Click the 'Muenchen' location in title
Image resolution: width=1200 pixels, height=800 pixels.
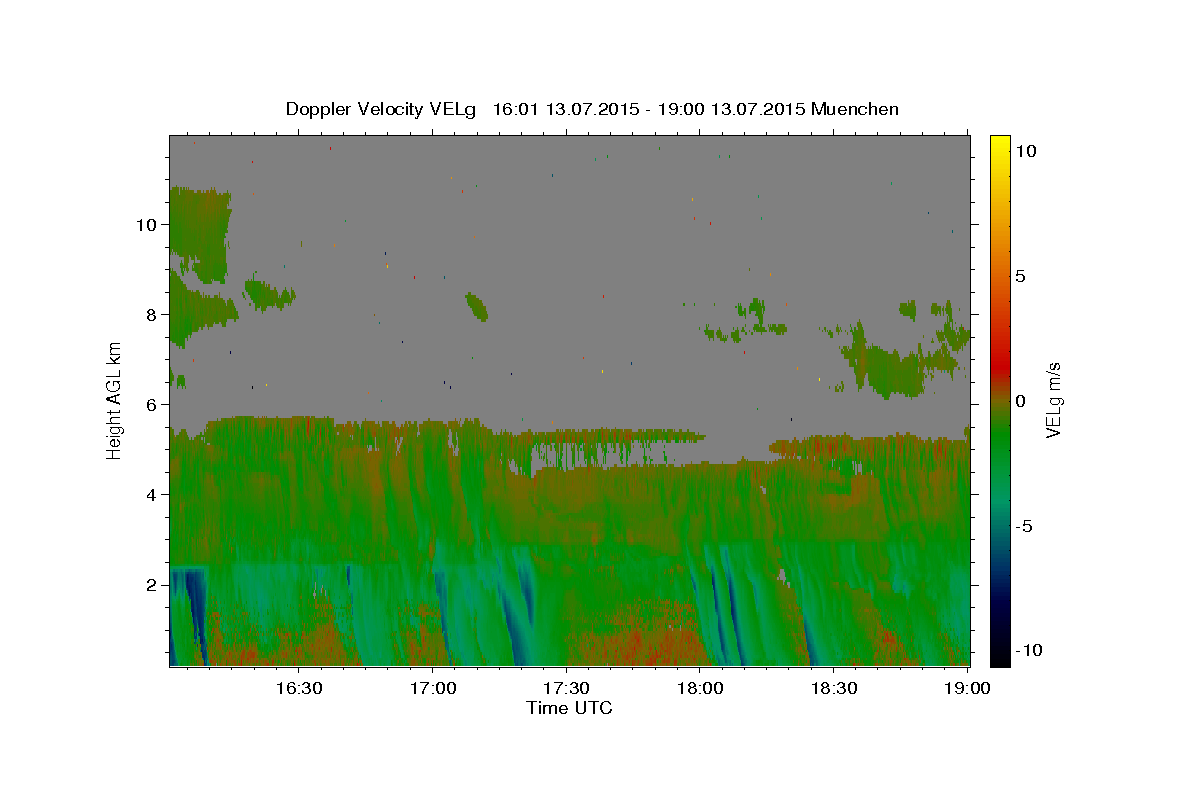point(855,109)
